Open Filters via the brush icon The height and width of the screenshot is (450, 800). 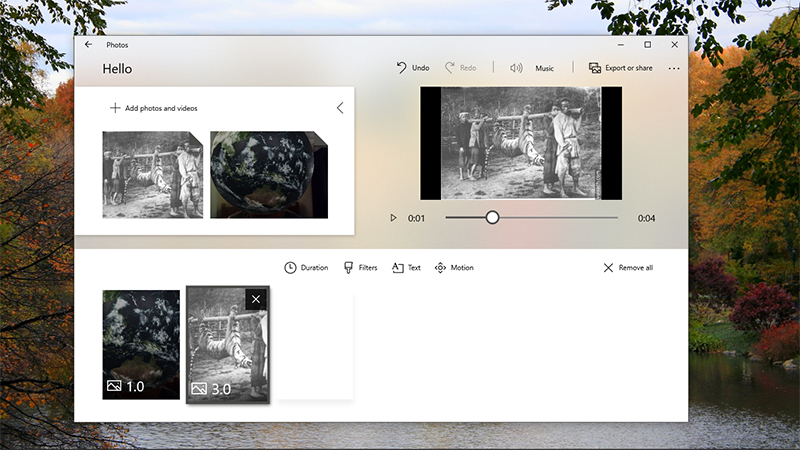348,268
